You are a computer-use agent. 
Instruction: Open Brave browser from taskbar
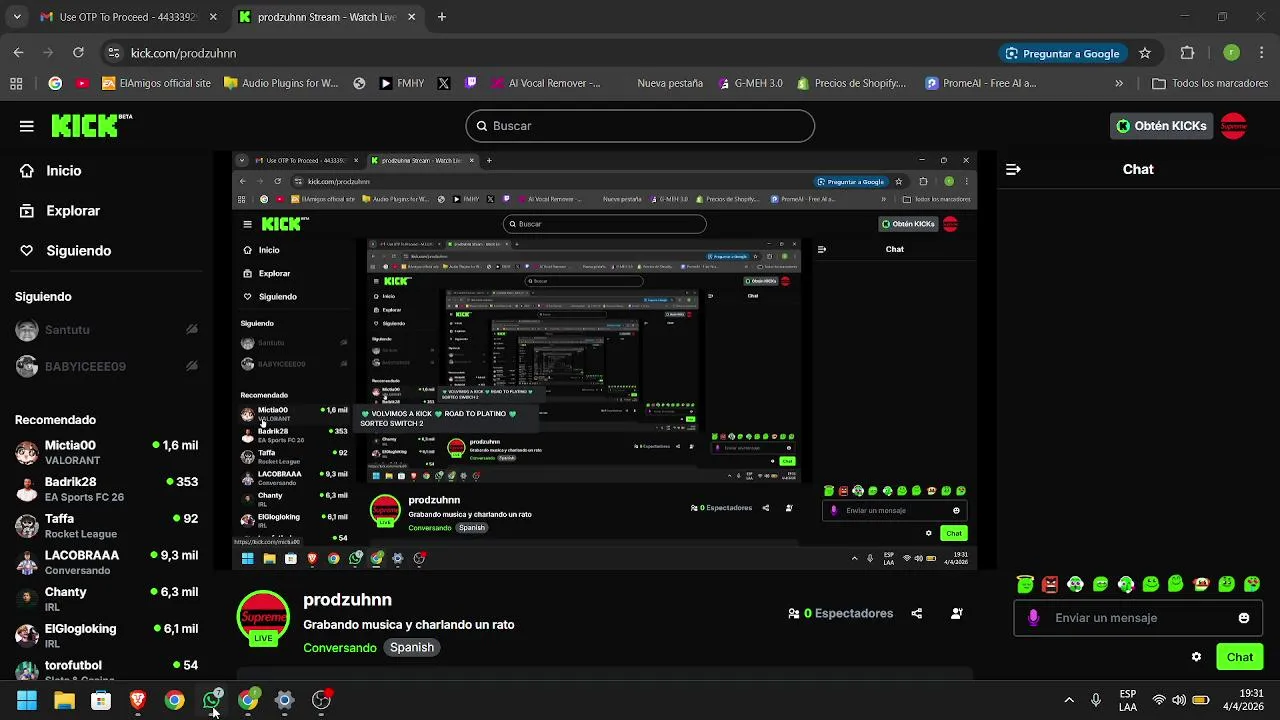pyautogui.click(x=138, y=700)
